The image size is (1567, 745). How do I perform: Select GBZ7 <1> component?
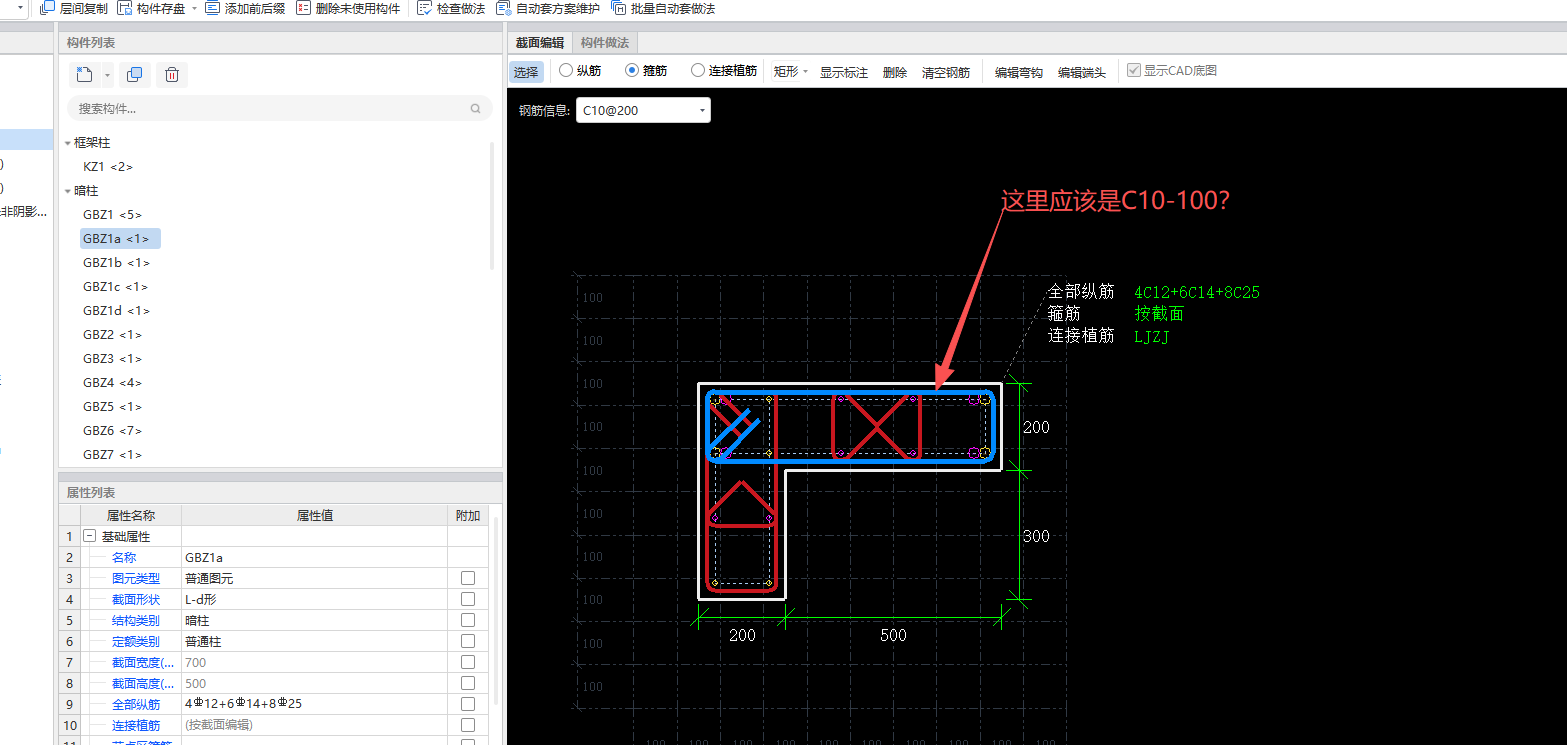pos(112,454)
